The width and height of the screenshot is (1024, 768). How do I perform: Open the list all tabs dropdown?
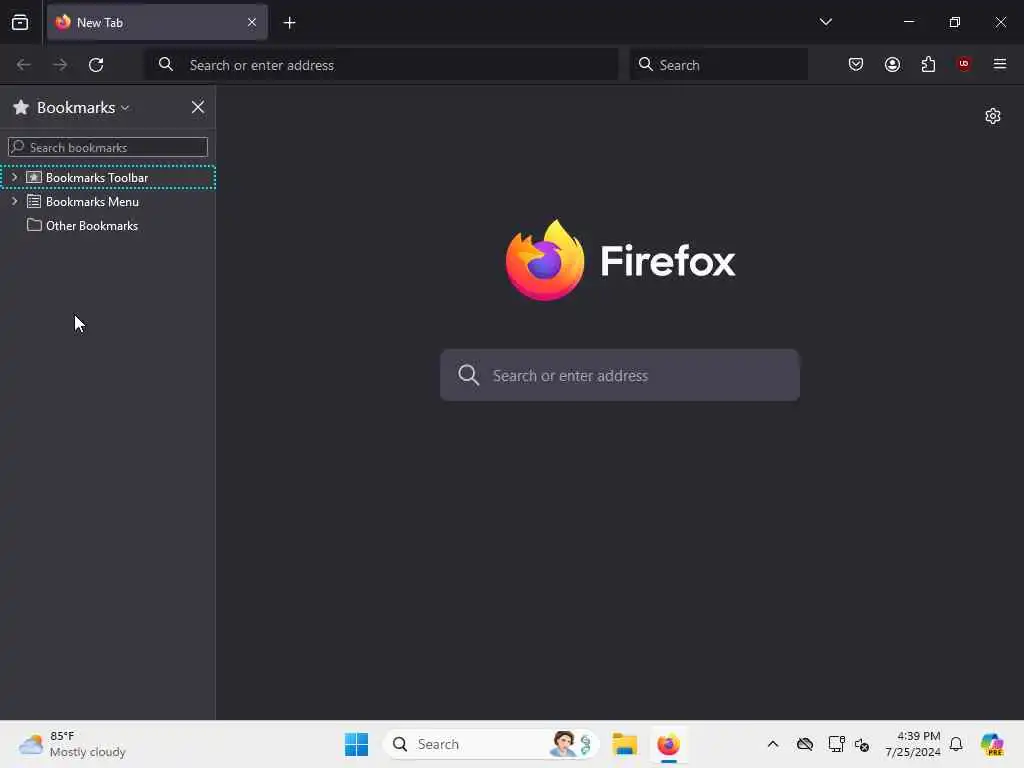click(x=825, y=22)
